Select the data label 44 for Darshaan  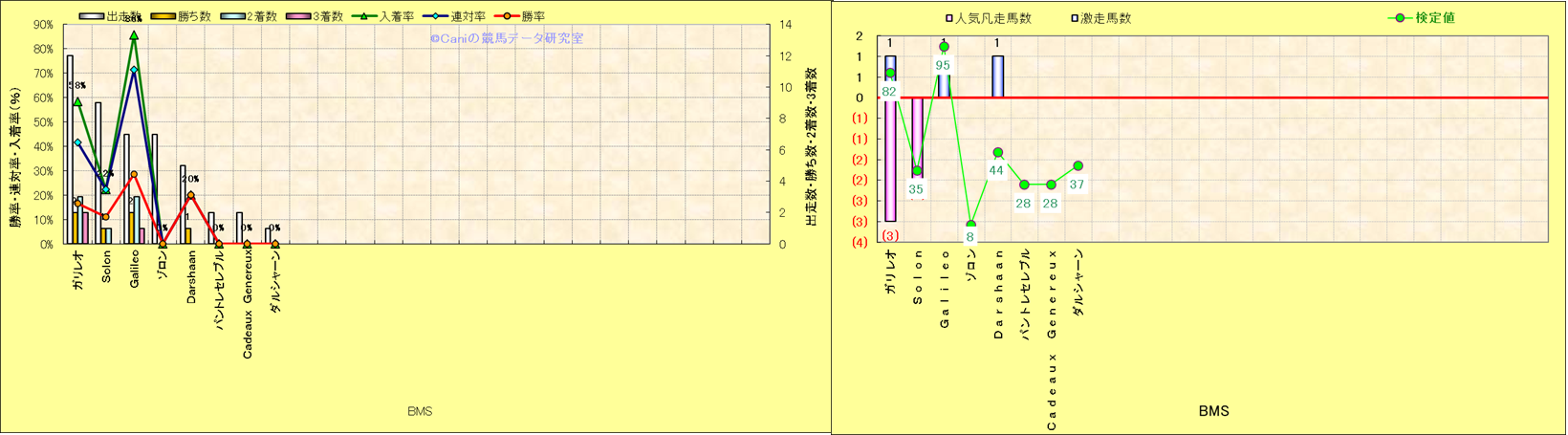(996, 170)
